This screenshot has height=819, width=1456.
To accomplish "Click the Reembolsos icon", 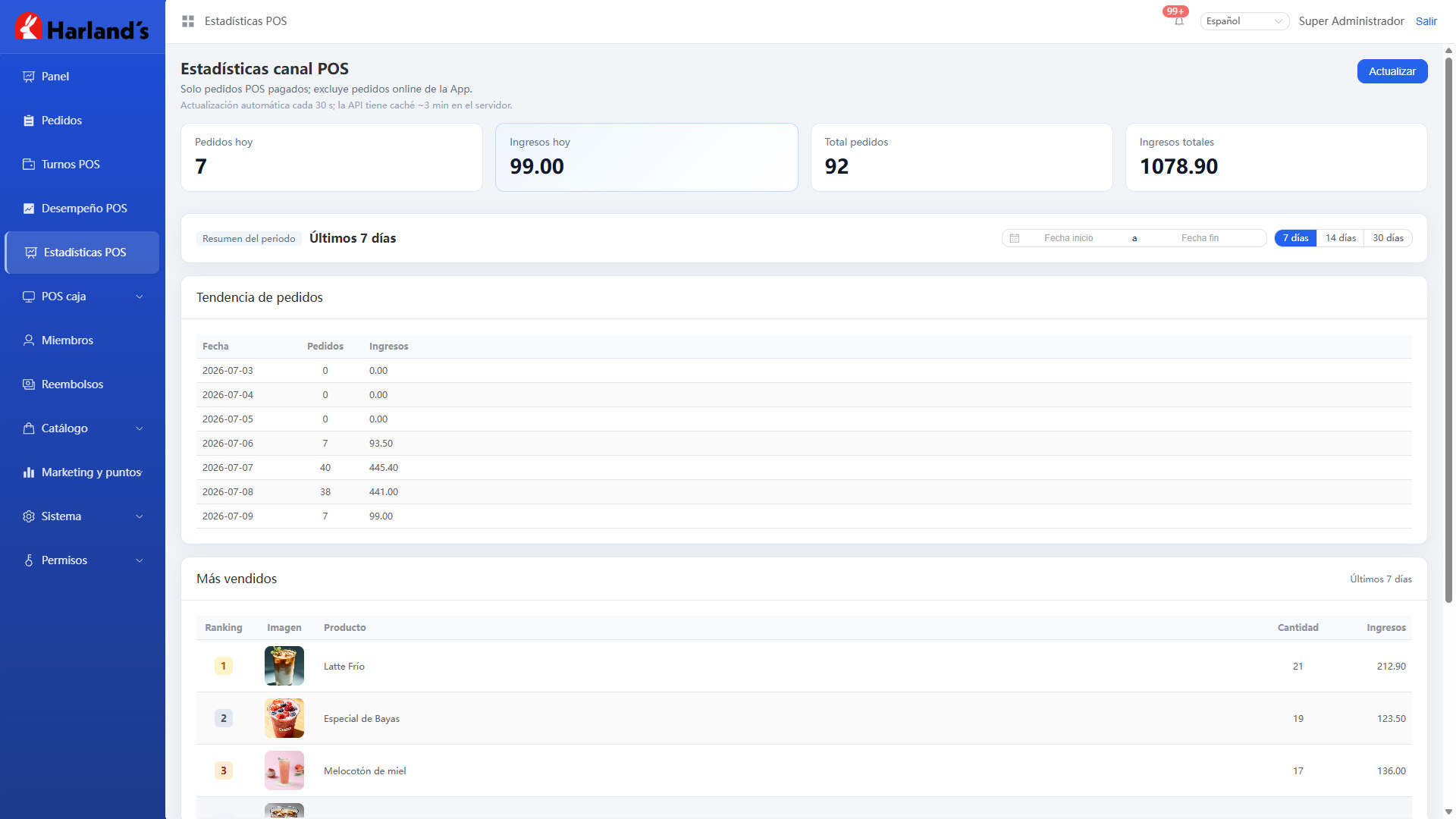I will click(29, 384).
